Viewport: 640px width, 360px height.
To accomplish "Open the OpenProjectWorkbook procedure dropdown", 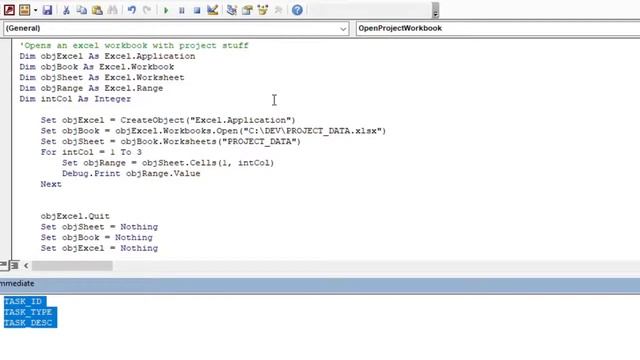I will [498, 28].
